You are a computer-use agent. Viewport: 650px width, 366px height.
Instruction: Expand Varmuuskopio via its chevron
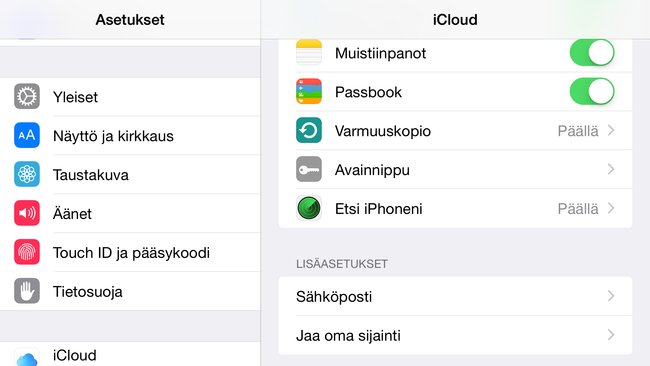click(611, 131)
